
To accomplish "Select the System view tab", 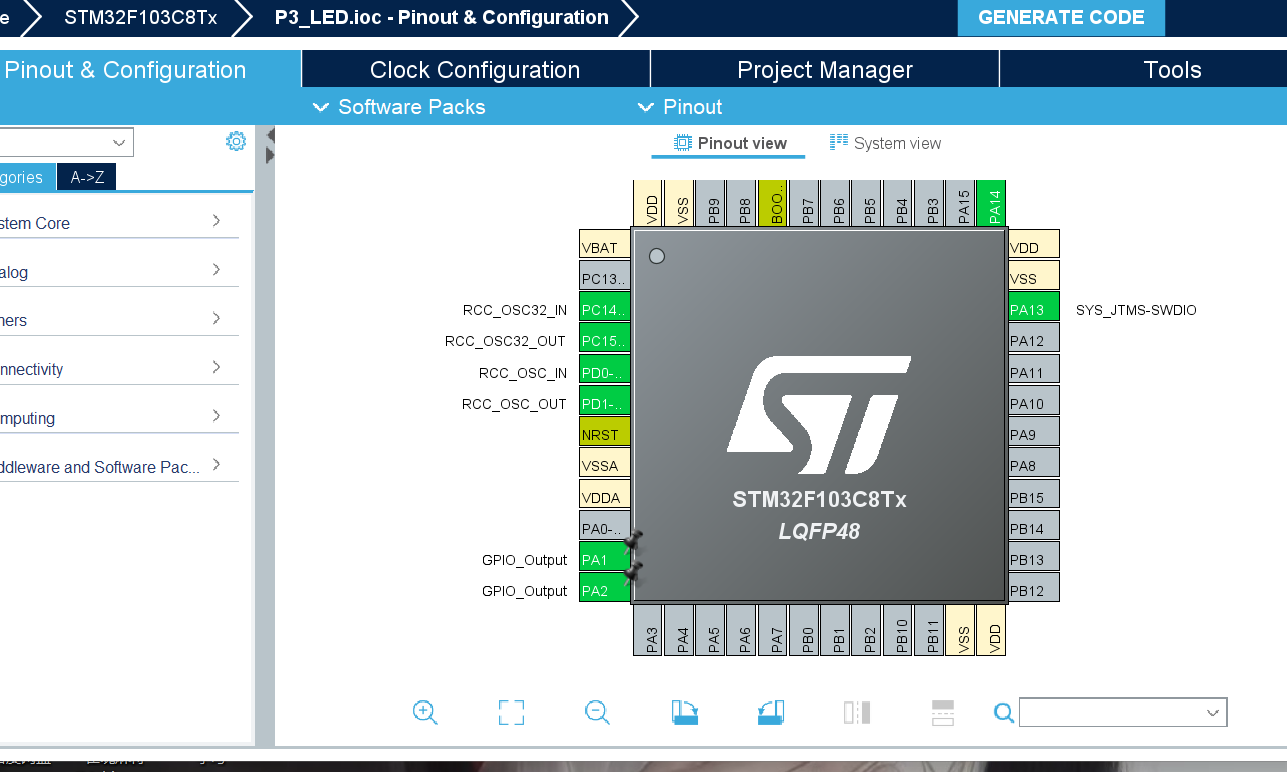I will pos(885,143).
